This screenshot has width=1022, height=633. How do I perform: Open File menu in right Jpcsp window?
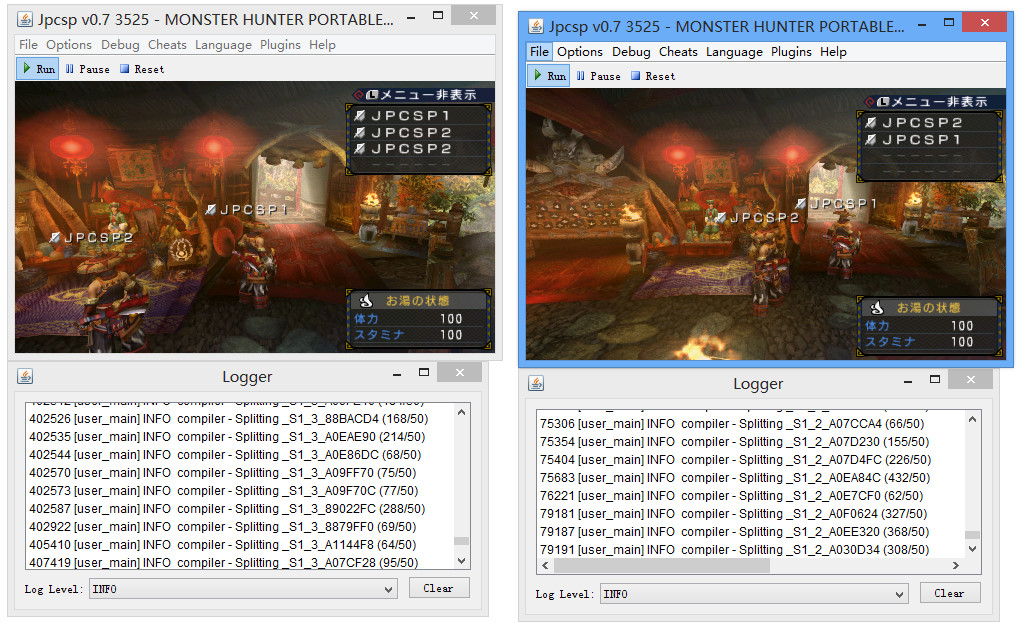539,52
